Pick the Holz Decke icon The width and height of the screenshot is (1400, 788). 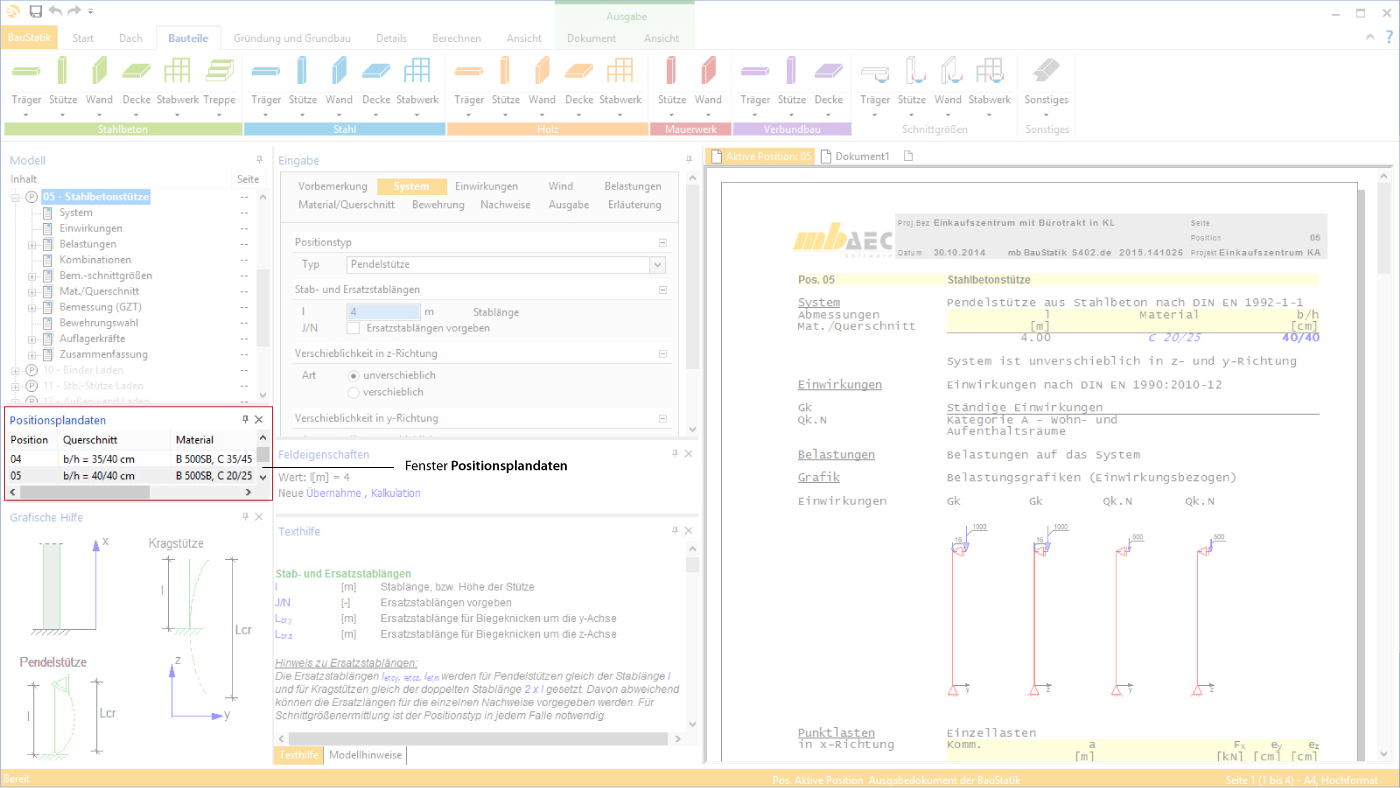579,70
